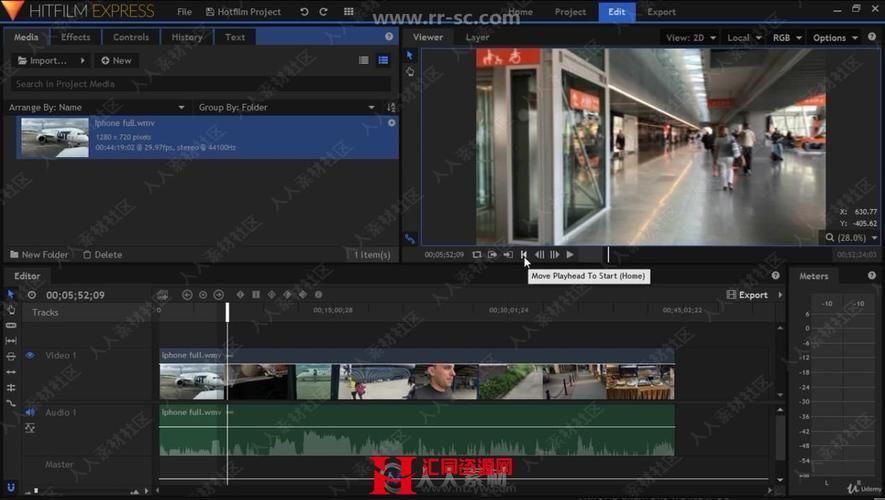Mute the Audio 1 track speaker
The width and height of the screenshot is (885, 500).
30,412
